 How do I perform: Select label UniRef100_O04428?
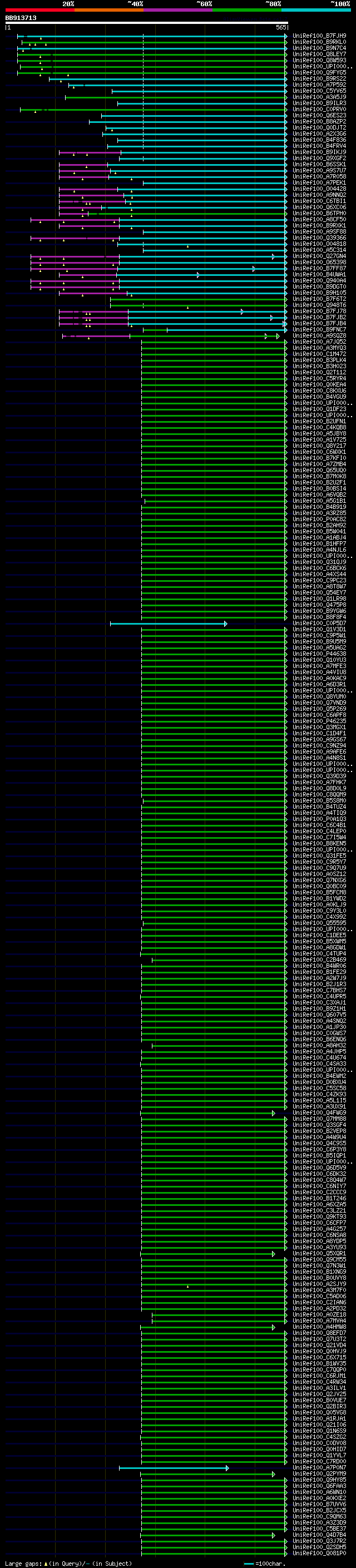pyautogui.click(x=319, y=189)
